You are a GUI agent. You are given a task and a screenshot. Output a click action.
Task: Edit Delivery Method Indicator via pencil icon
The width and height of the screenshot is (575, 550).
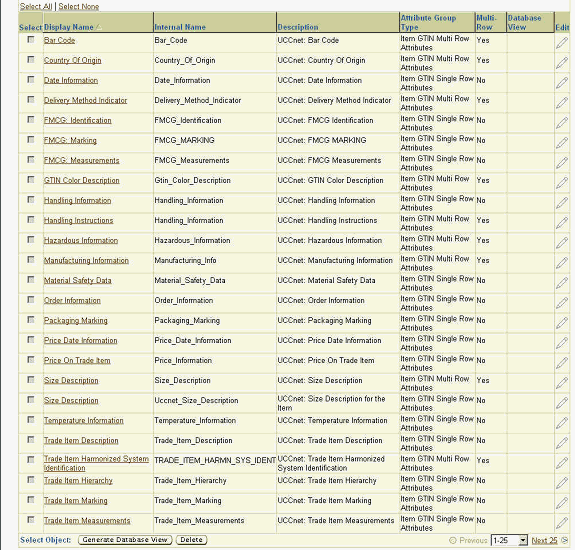(561, 103)
